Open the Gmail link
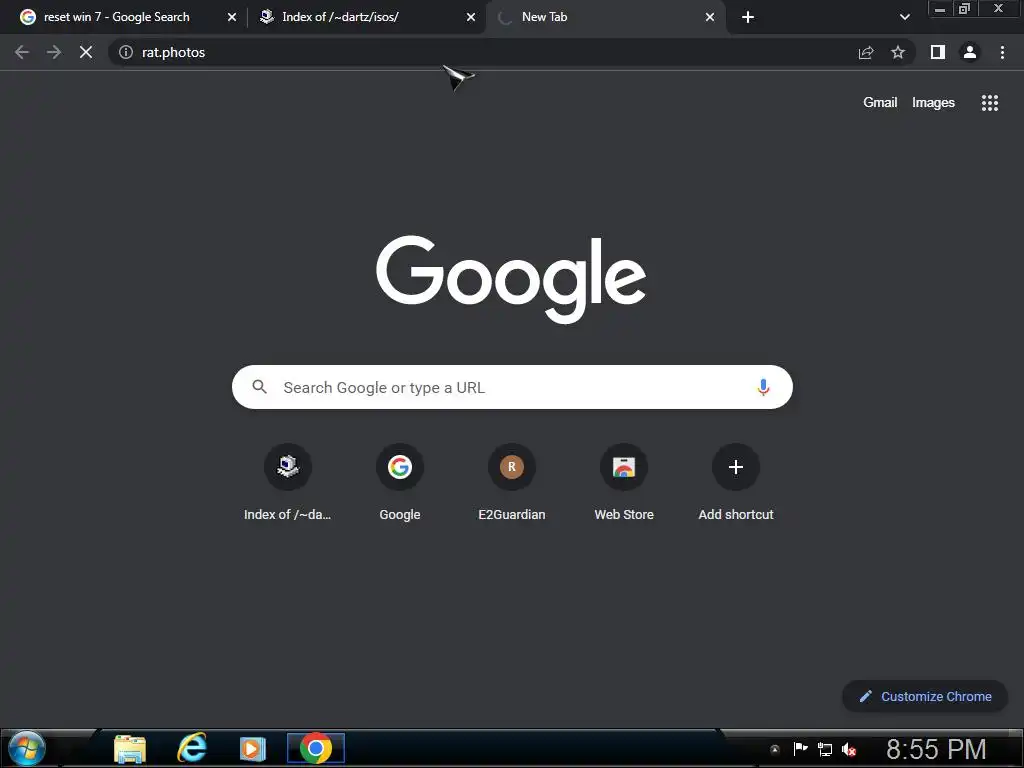The width and height of the screenshot is (1024, 768). (x=880, y=103)
